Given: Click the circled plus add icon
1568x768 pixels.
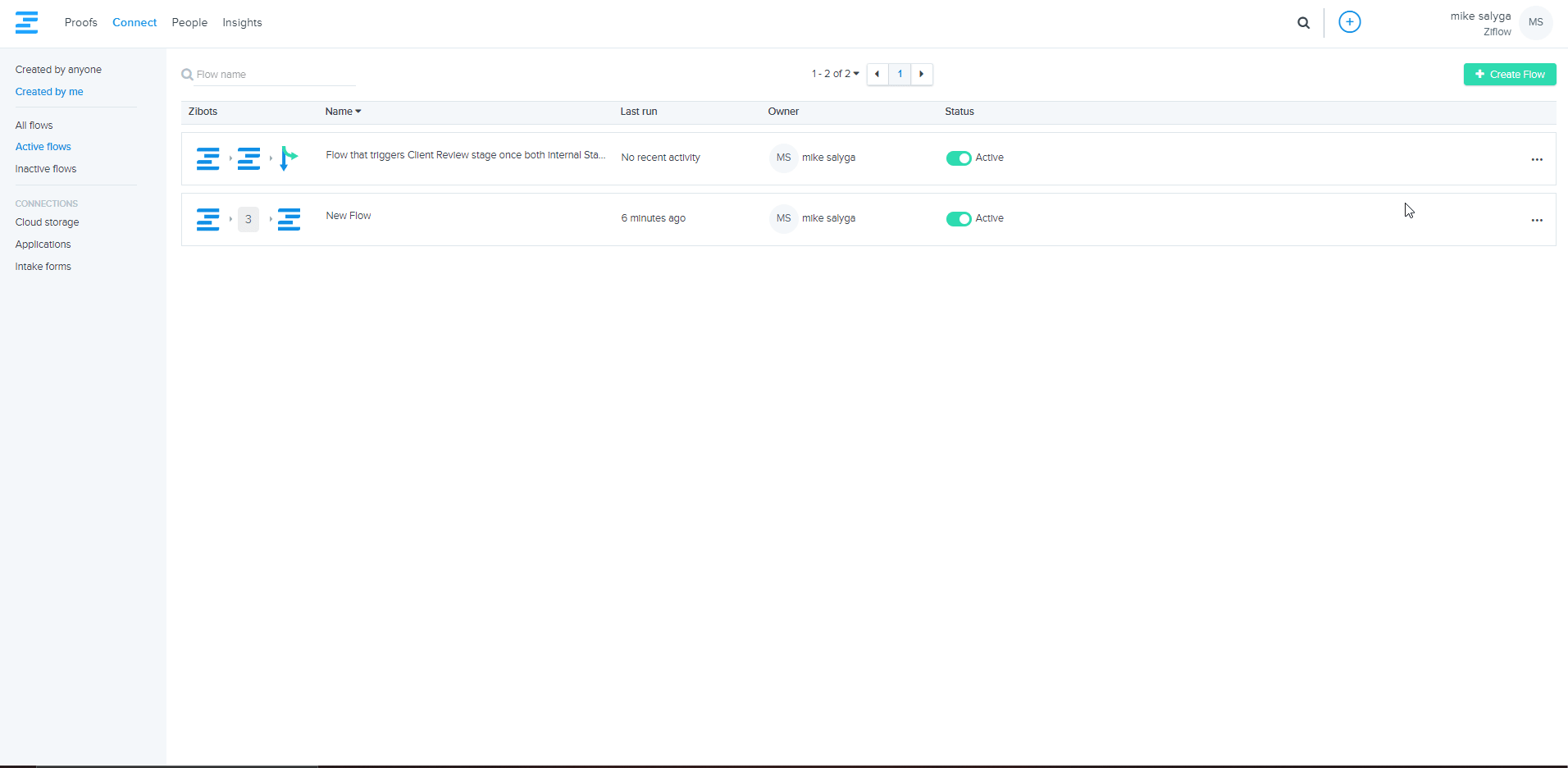Looking at the screenshot, I should [x=1349, y=22].
